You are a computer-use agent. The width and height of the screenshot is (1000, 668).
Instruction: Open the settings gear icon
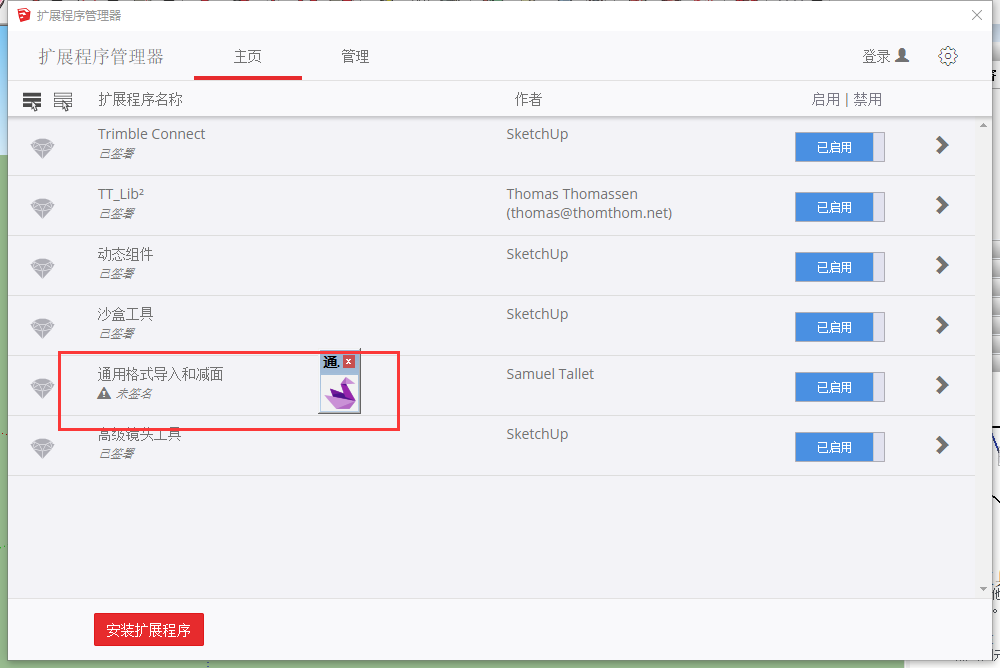coord(948,56)
